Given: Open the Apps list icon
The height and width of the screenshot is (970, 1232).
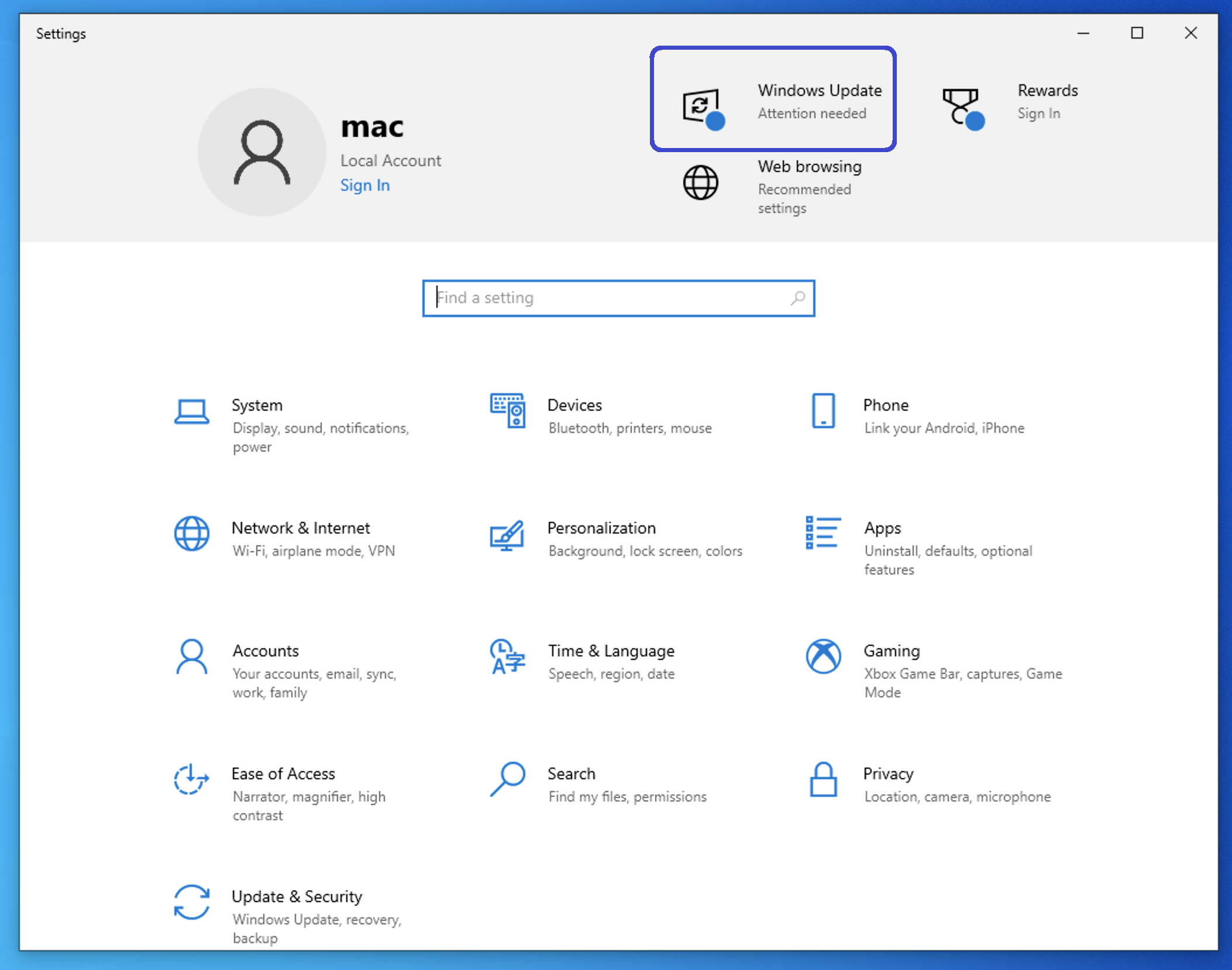Looking at the screenshot, I should [823, 533].
